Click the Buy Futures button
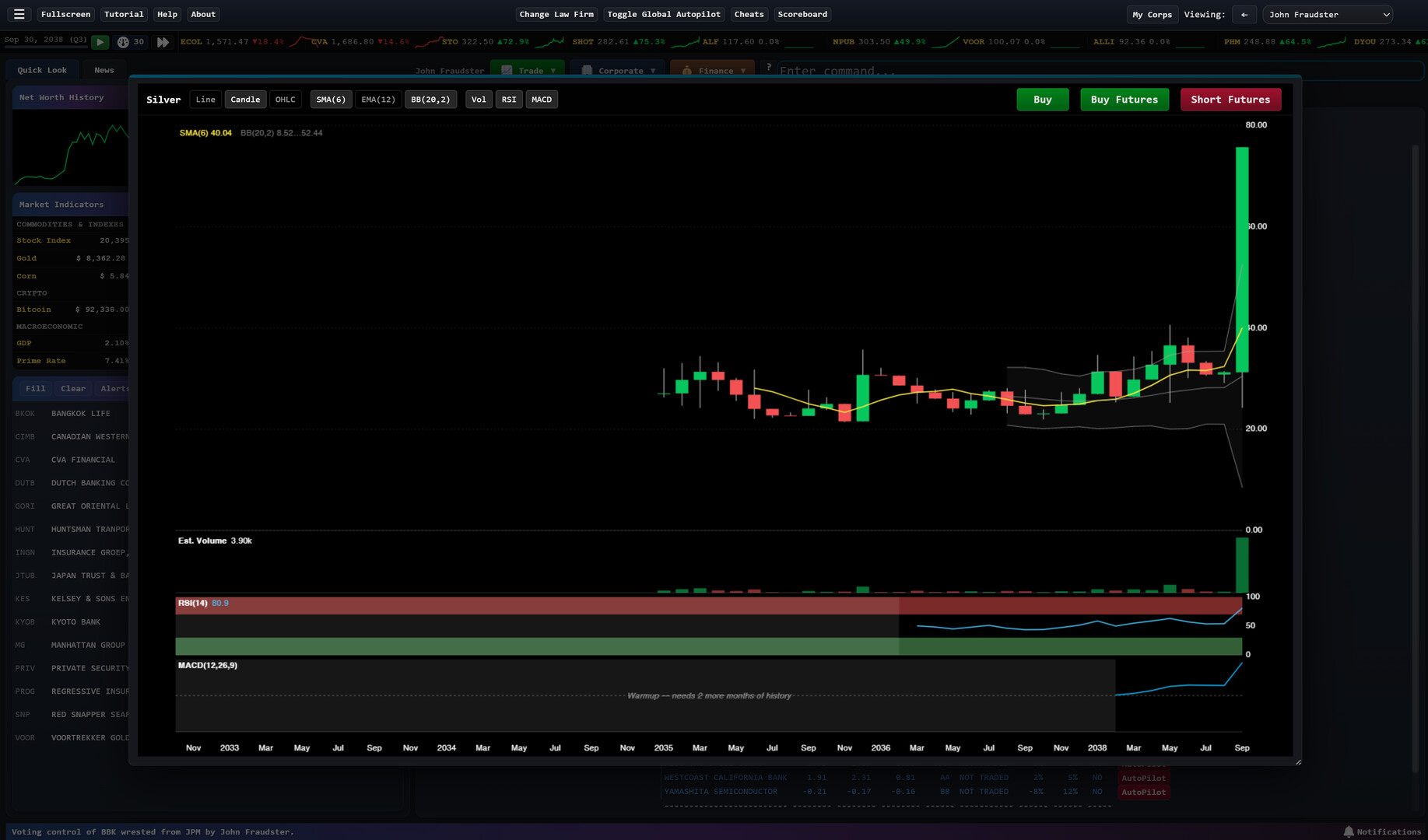 click(1124, 100)
